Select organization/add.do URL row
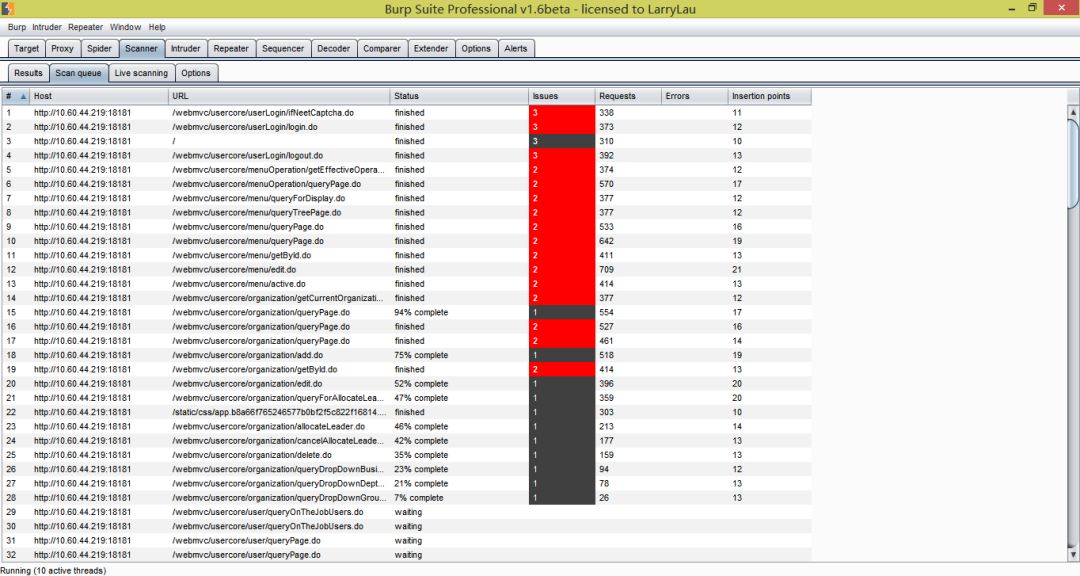This screenshot has width=1080, height=576. 247,356
